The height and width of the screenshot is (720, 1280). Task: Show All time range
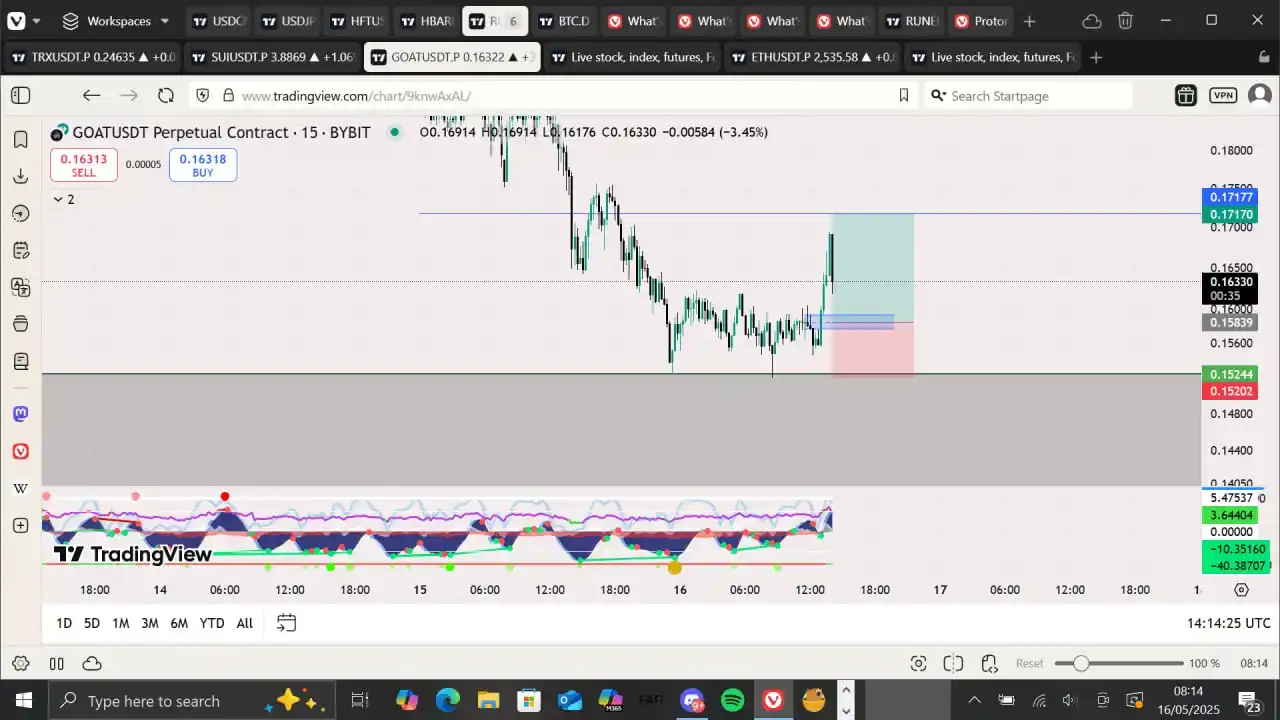(x=245, y=623)
